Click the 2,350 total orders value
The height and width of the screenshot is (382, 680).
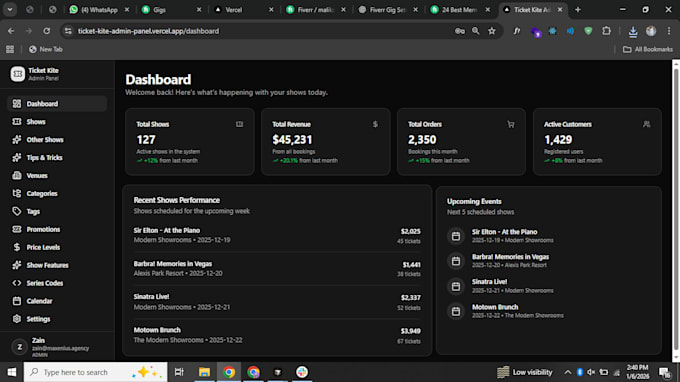pyautogui.click(x=422, y=140)
